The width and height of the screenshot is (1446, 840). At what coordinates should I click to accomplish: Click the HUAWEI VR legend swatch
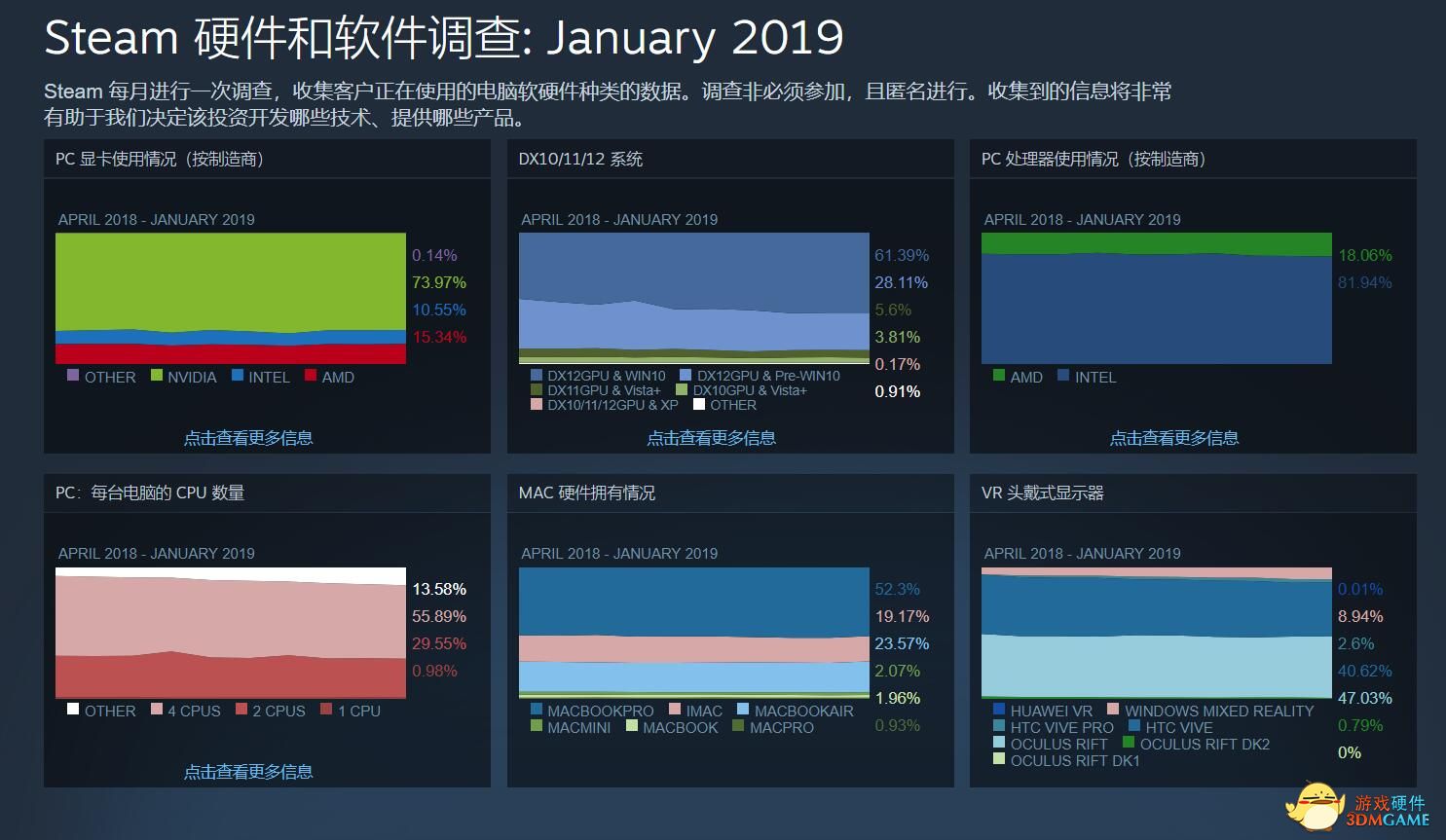(999, 710)
